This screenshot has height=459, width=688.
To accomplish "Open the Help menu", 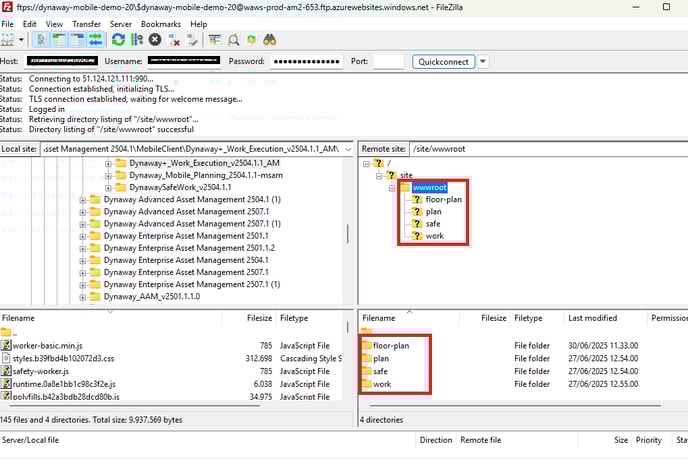I will (x=198, y=24).
